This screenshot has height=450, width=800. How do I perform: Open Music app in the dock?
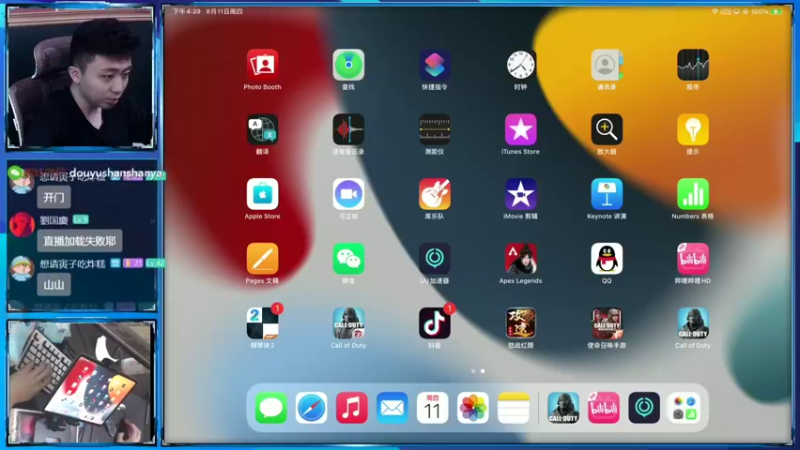(x=352, y=408)
